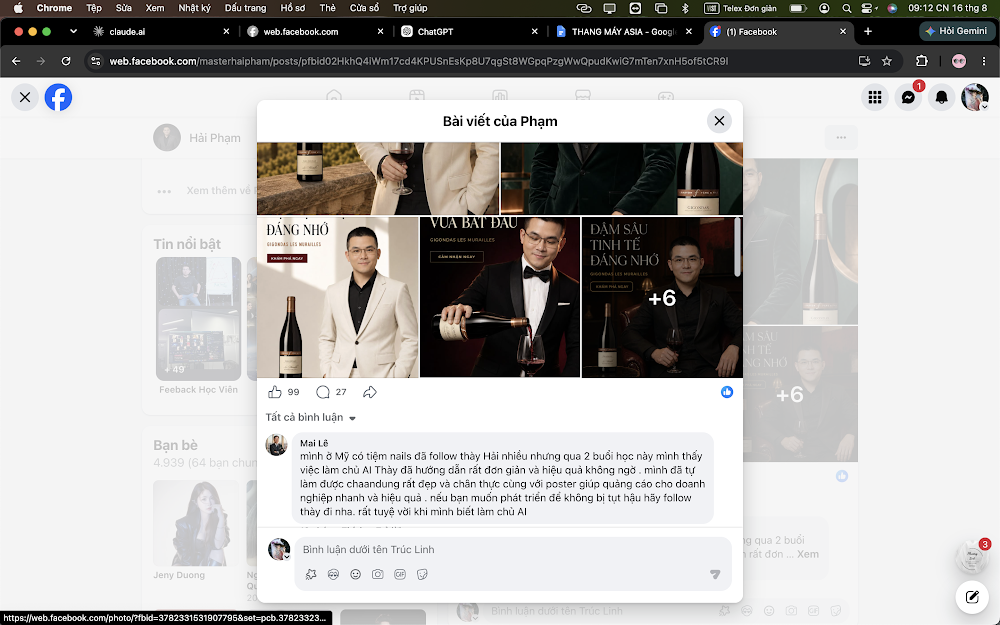Viewport: 1000px width, 625px height.
Task: Click the Tin nổi bật heading
Action: [187, 244]
